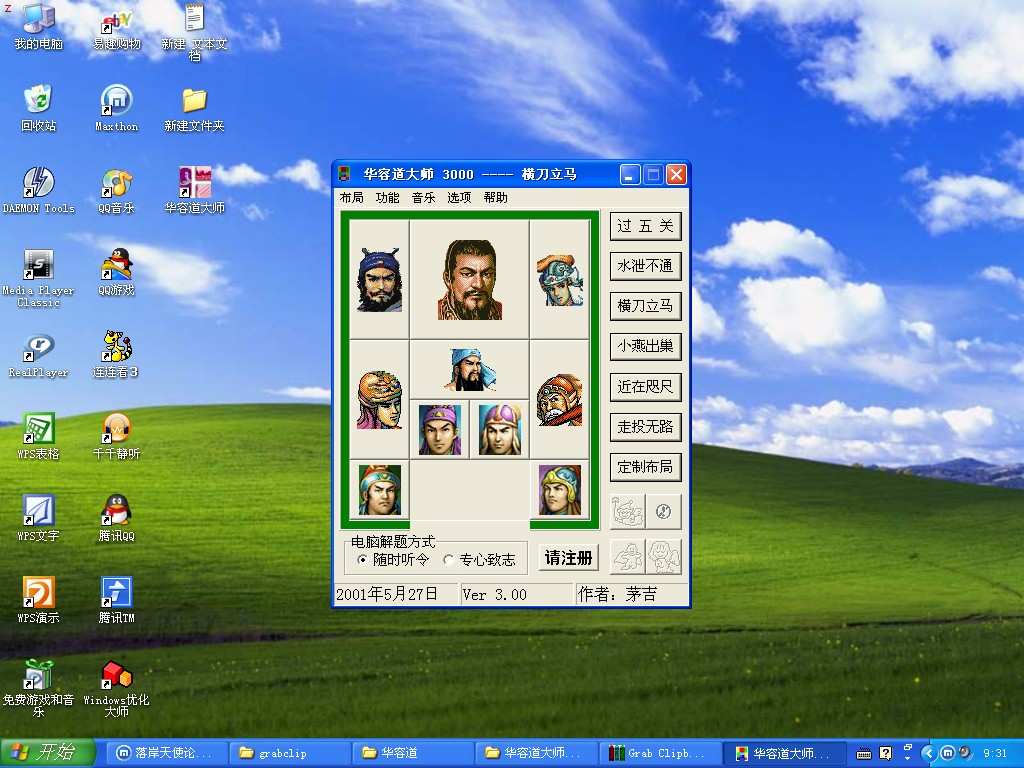Screen dimensions: 1024x768
Task: Open the 功能 menu
Action: coord(387,197)
